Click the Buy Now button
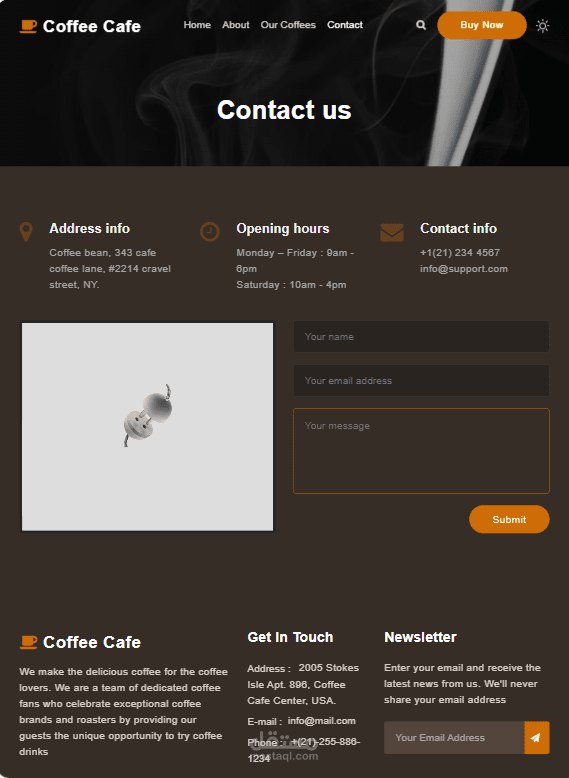The height and width of the screenshot is (778, 569). point(482,25)
